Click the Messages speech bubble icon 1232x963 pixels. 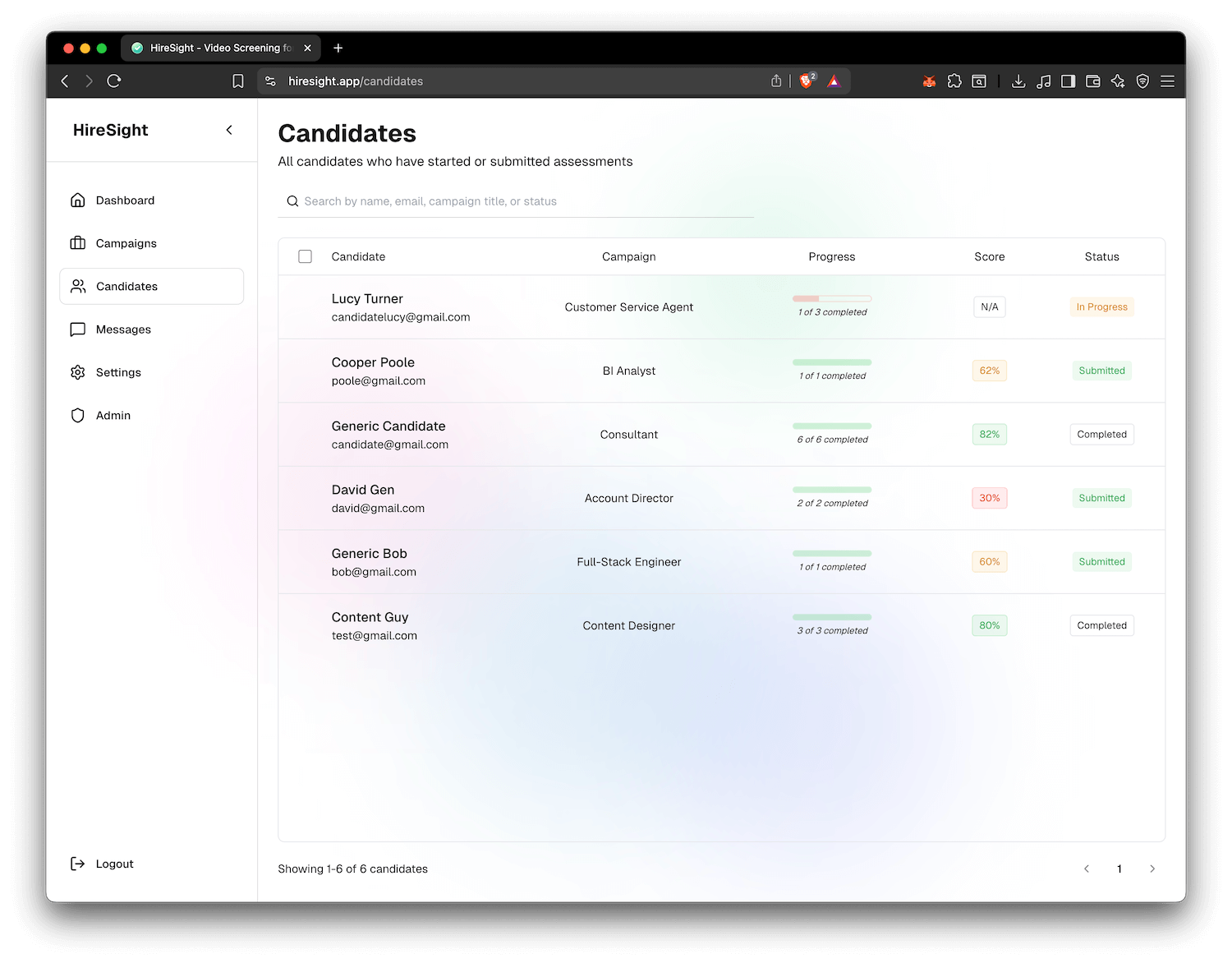tap(78, 329)
